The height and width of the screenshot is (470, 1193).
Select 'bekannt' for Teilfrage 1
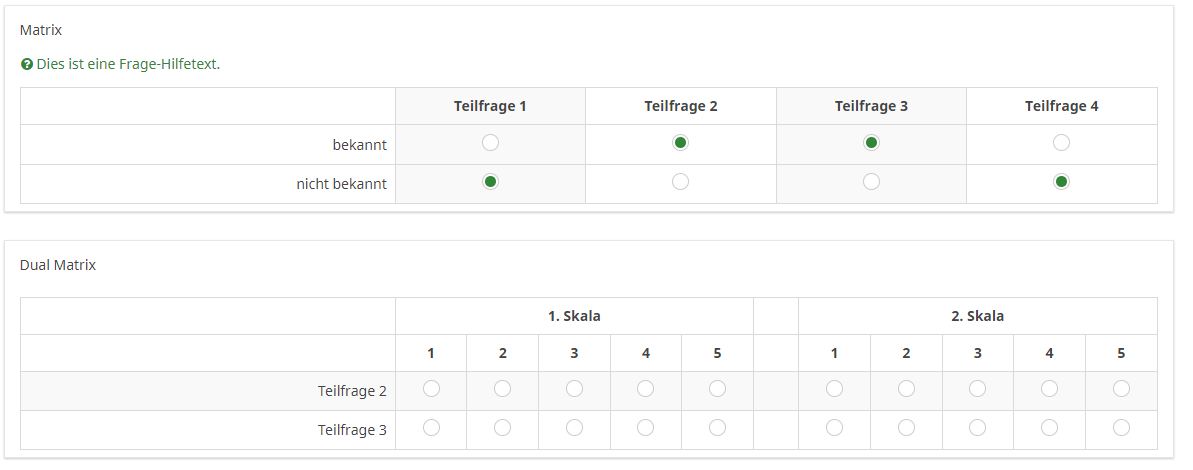click(490, 143)
